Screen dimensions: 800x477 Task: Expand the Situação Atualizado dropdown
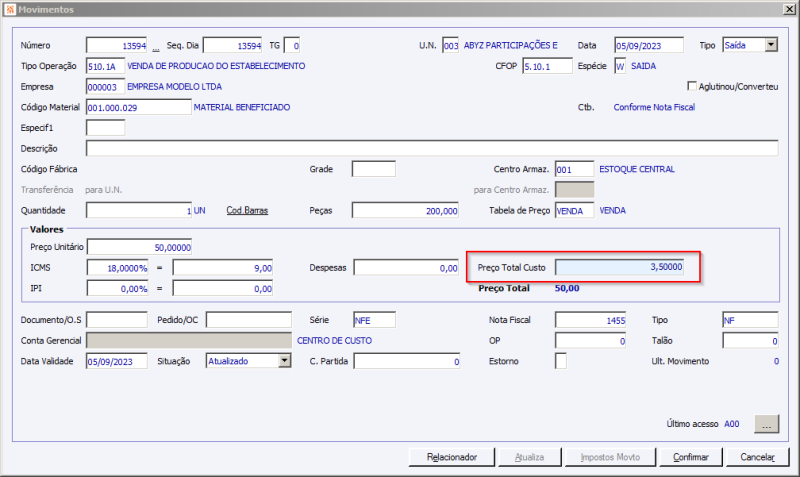[285, 361]
